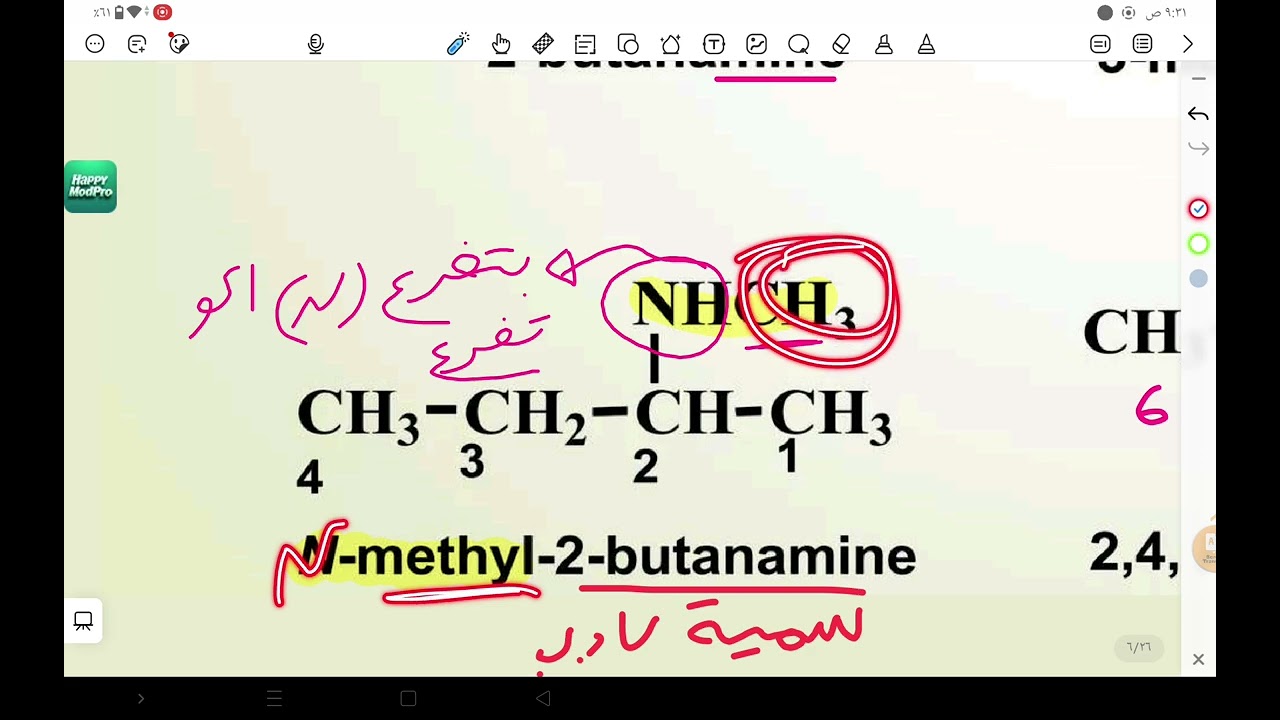Tap the presentation screen button
1280x720 pixels.
coord(83,621)
